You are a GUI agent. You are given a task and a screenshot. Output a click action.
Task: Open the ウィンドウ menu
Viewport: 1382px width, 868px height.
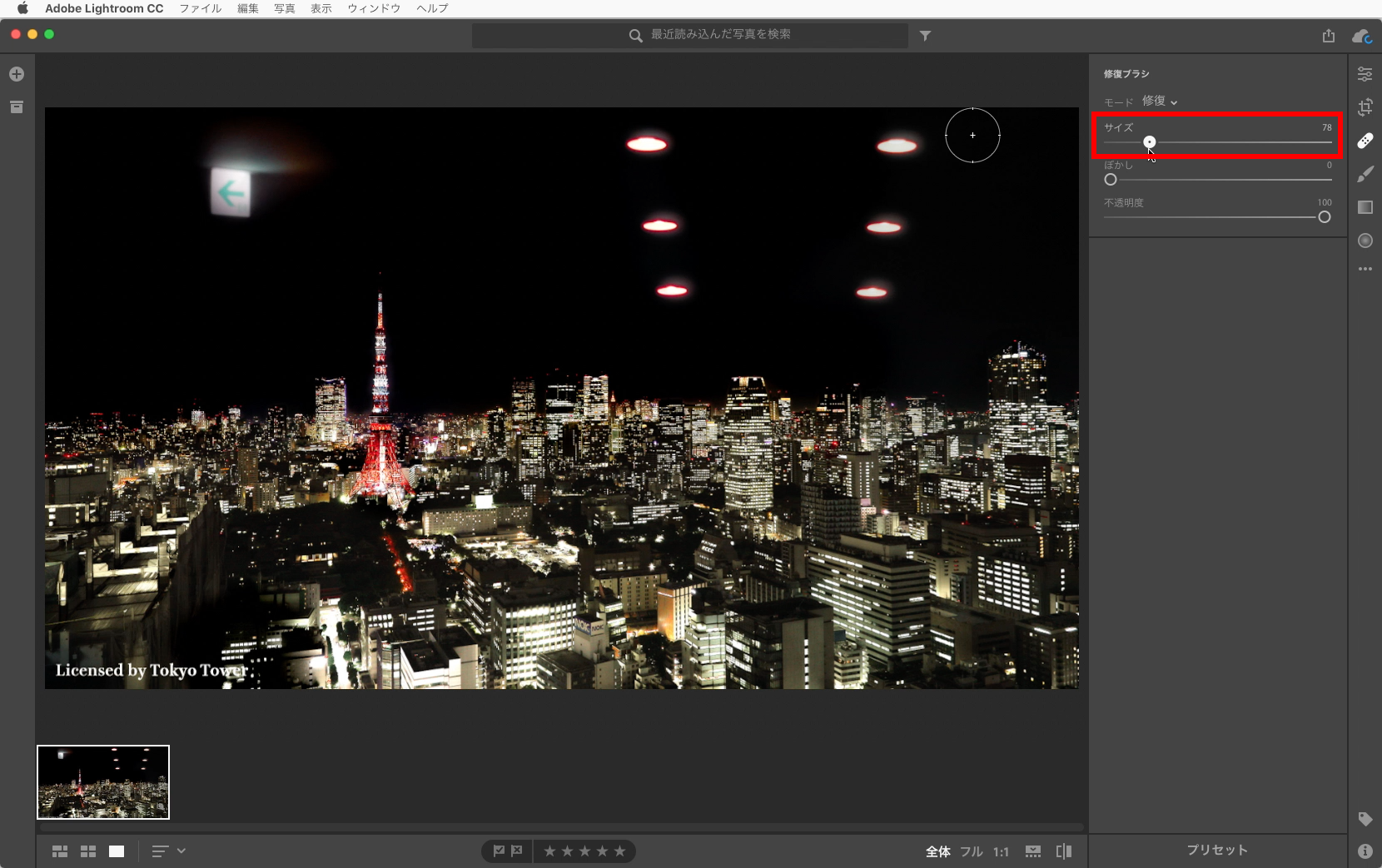click(x=374, y=8)
